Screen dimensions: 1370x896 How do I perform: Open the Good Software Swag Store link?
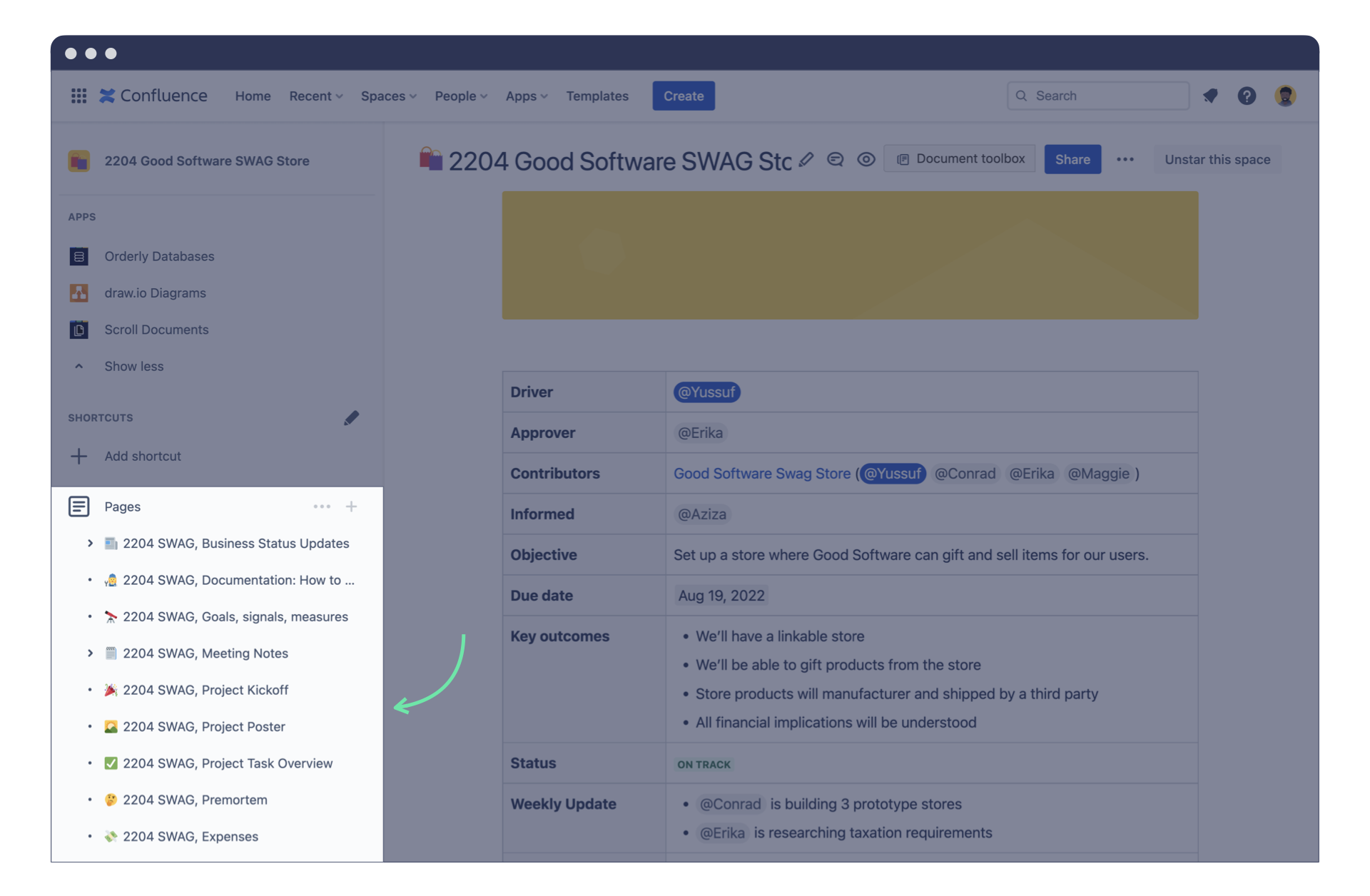pos(762,474)
